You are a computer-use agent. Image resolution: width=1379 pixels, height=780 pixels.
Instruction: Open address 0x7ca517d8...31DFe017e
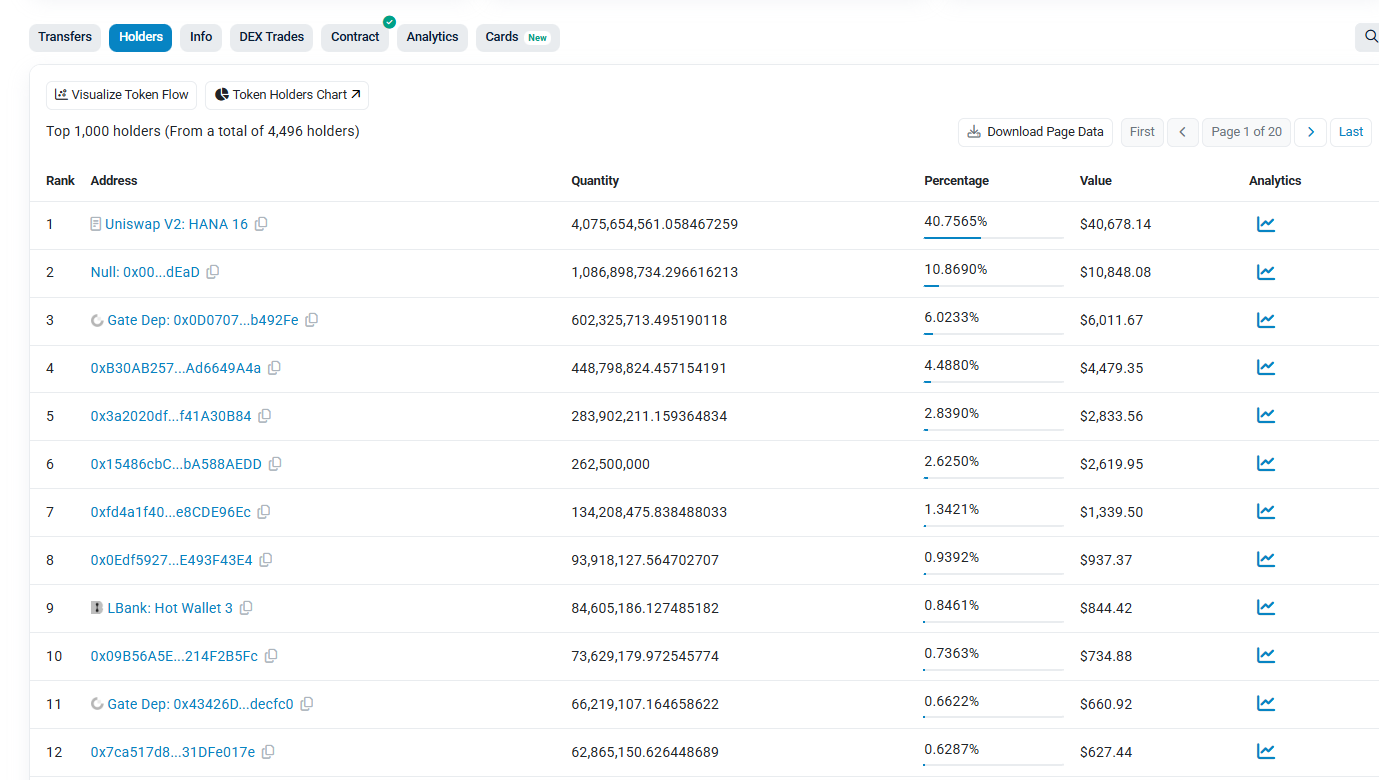pos(173,752)
